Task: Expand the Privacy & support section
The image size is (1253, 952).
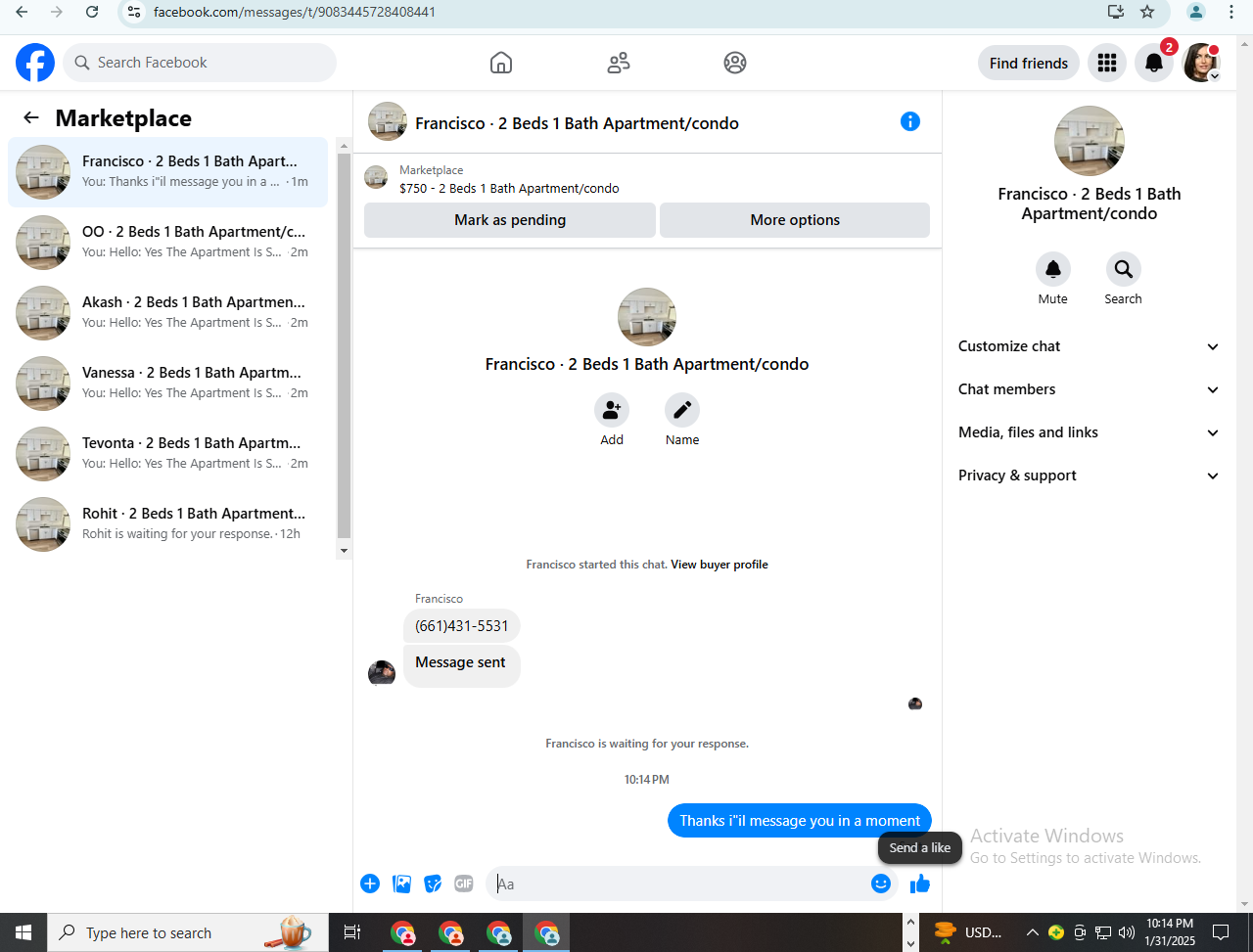Action: tap(1089, 476)
